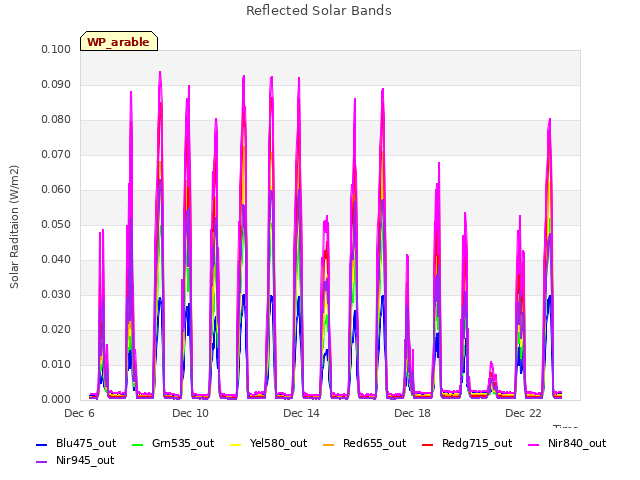The width and height of the screenshot is (640, 480).
Task: Click the 0.010 y-axis tick label
Action: pyautogui.click(x=56, y=364)
